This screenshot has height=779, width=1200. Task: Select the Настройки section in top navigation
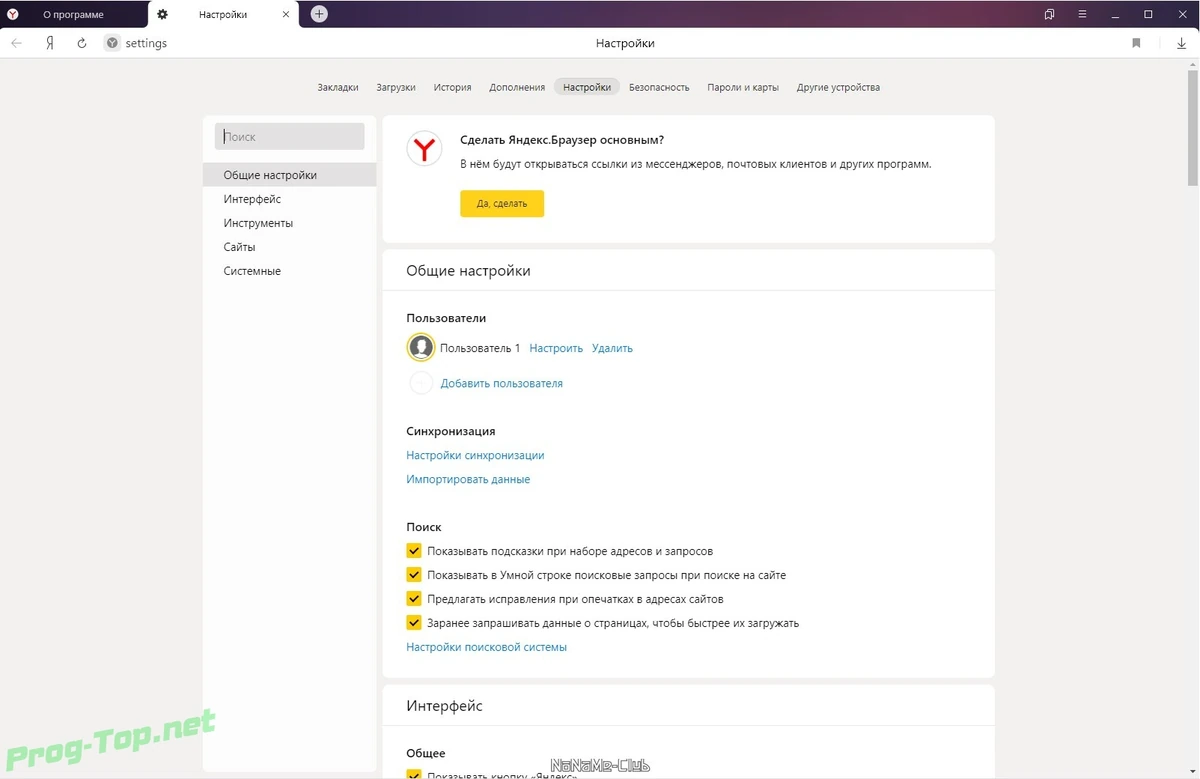[x=587, y=87]
